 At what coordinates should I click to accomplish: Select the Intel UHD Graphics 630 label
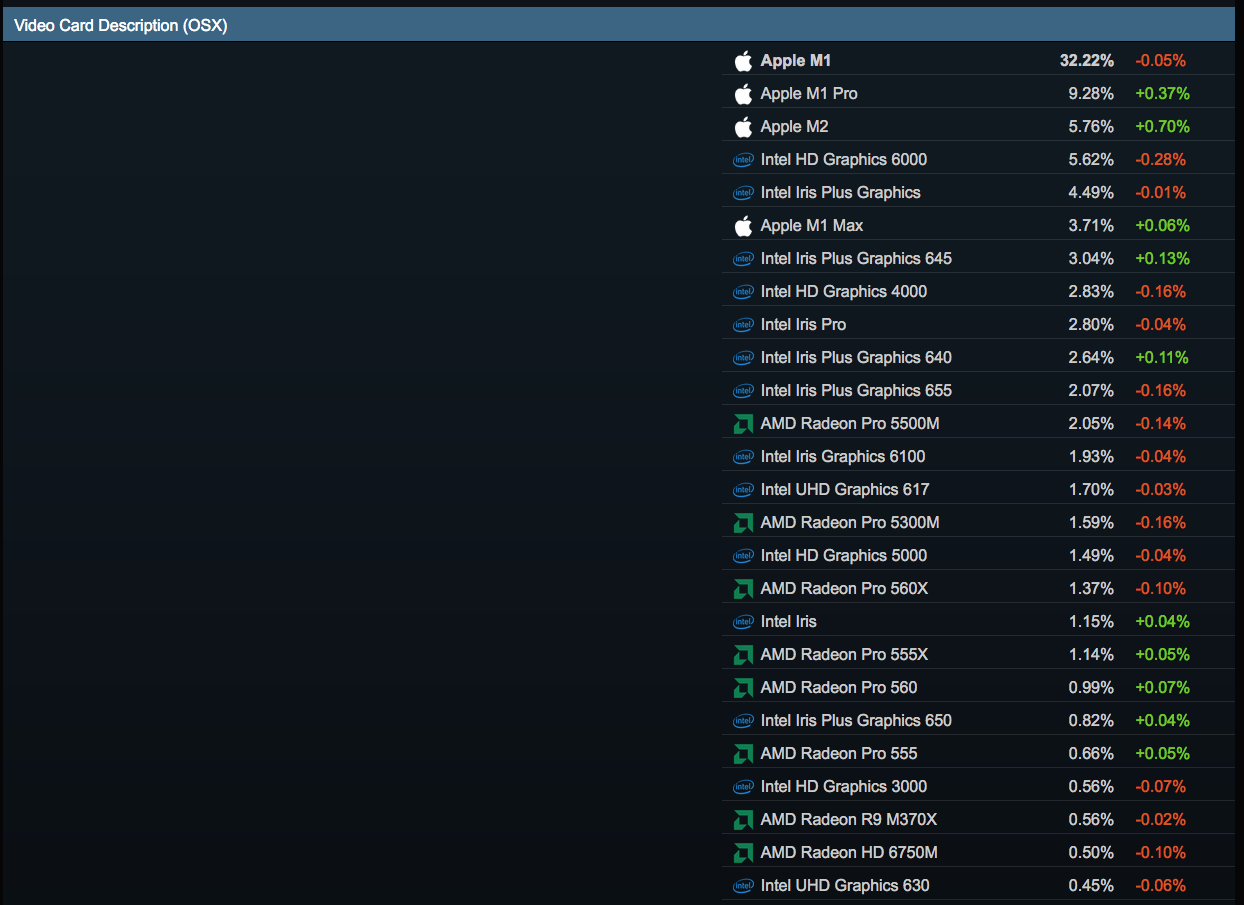[x=845, y=886]
